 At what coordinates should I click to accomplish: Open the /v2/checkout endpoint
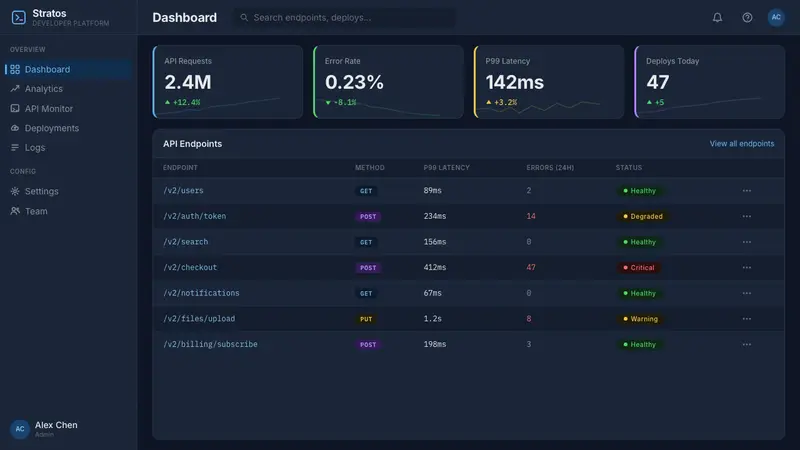[x=190, y=267]
